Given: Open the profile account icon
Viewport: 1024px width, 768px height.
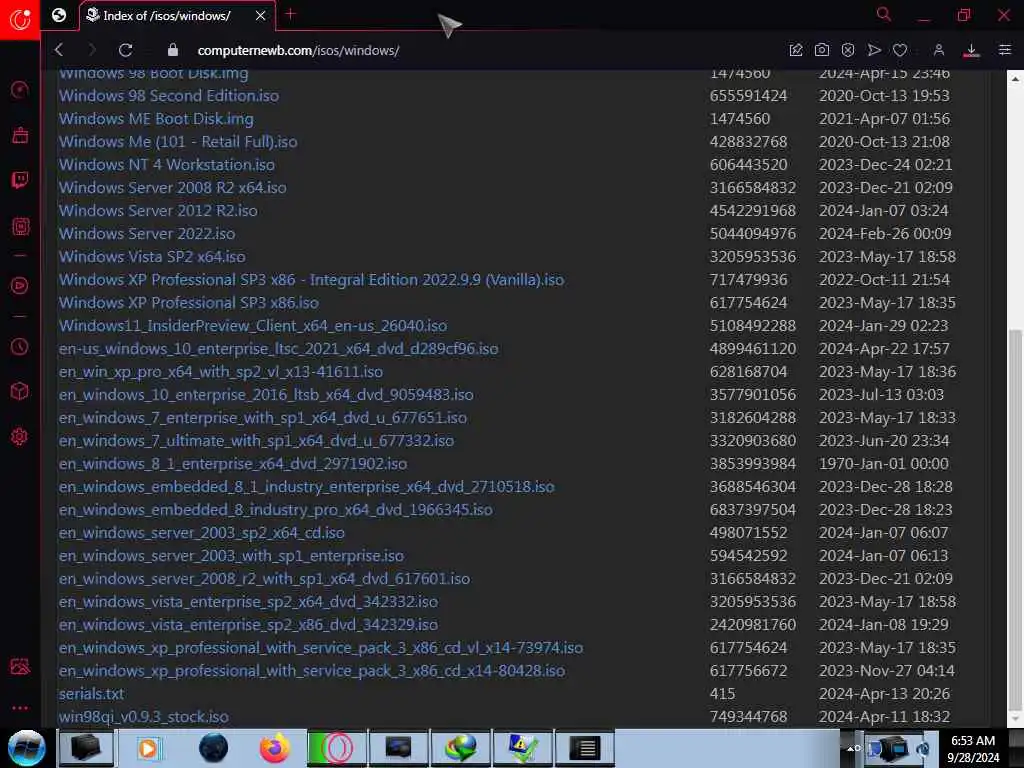Looking at the screenshot, I should coord(938,50).
